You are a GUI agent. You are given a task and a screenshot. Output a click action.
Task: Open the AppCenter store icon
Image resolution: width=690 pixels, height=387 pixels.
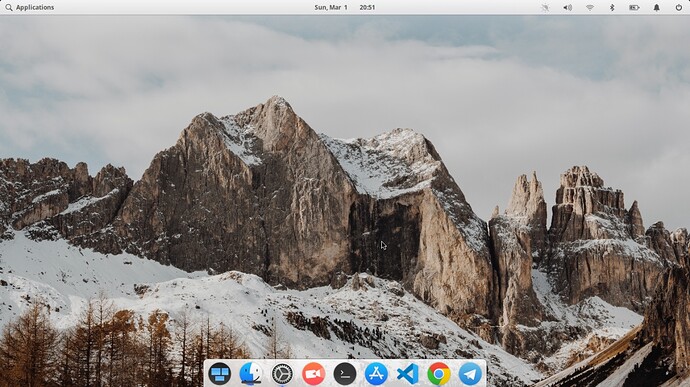(x=376, y=374)
